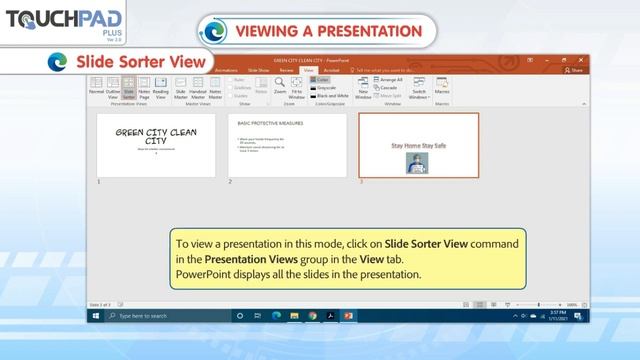Open the Acrobat tab
The height and width of the screenshot is (360, 640).
point(331,70)
